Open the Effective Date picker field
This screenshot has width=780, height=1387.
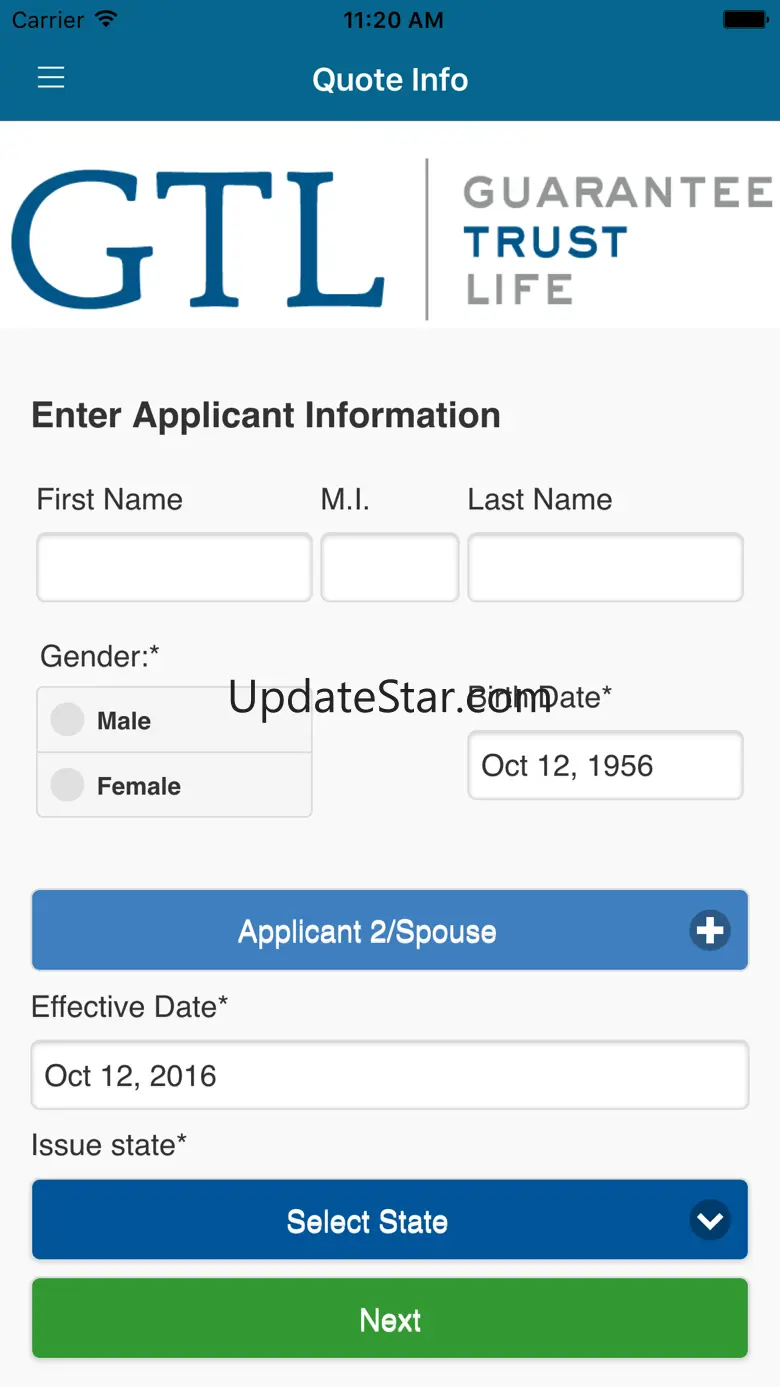[x=390, y=1075]
